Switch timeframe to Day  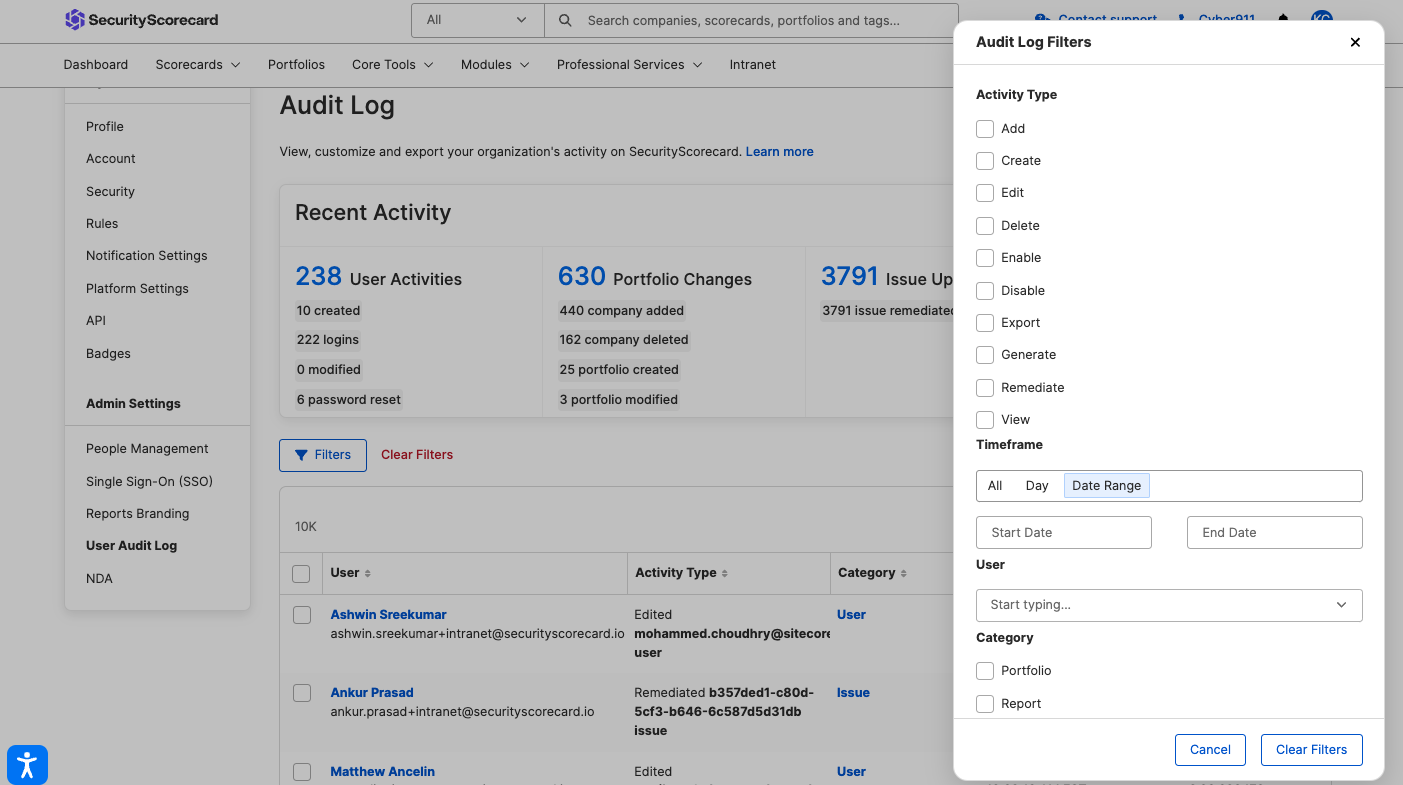point(1036,485)
